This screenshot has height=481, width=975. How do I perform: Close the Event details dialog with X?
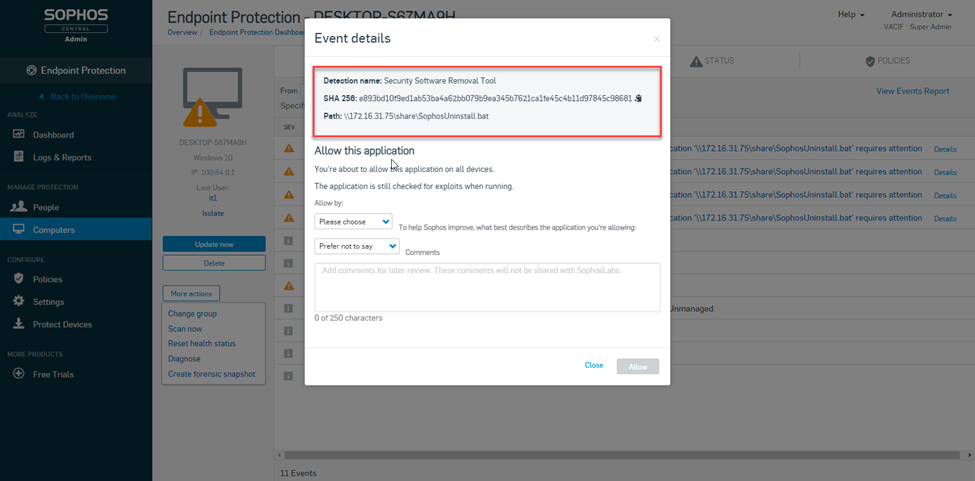[x=657, y=39]
